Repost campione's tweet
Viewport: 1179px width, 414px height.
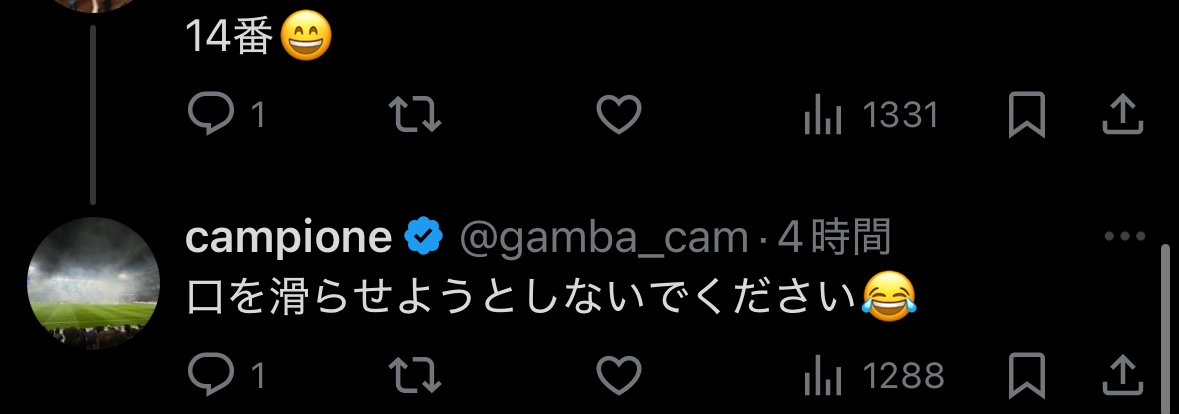[414, 375]
